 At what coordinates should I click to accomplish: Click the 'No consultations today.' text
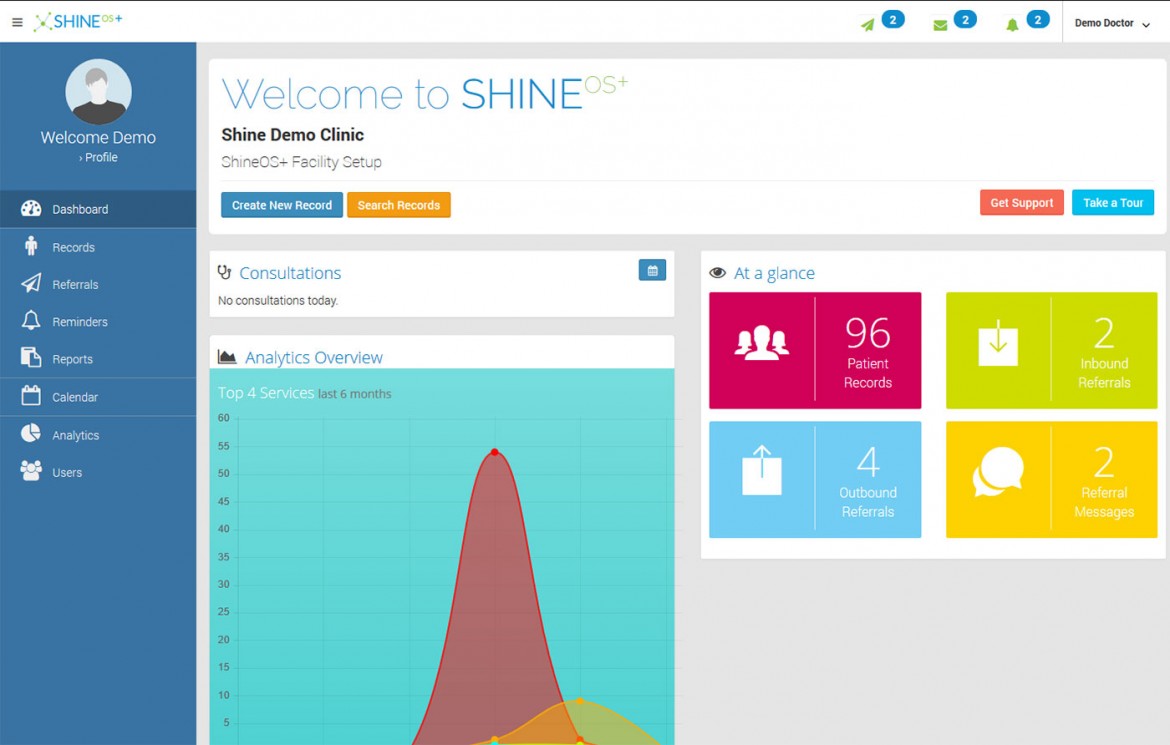coord(278,301)
